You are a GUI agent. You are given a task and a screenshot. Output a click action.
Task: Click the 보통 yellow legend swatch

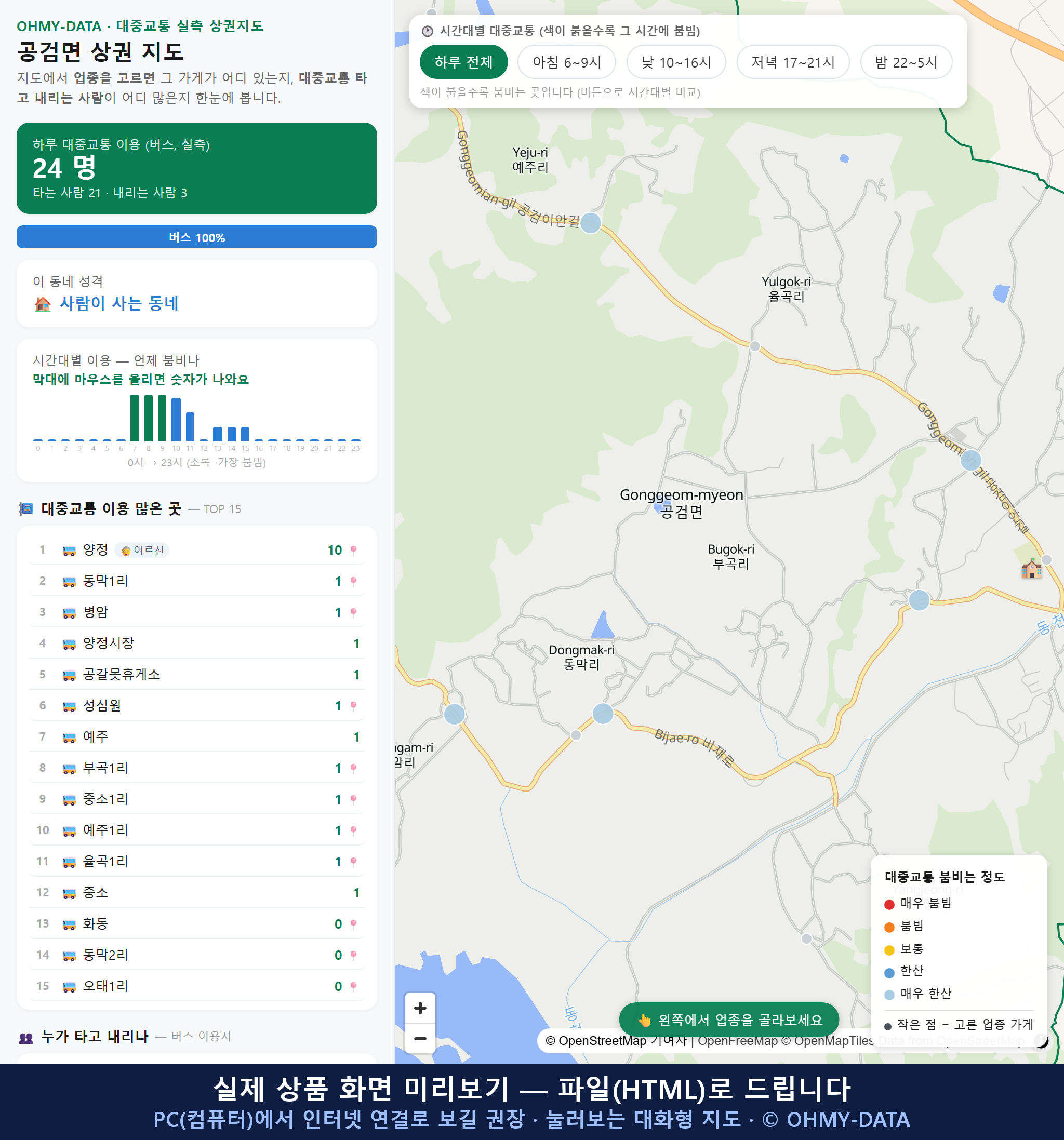tap(889, 950)
